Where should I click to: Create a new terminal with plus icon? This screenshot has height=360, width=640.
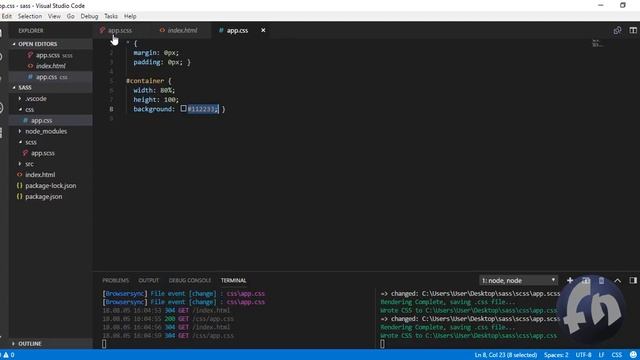(x=570, y=280)
